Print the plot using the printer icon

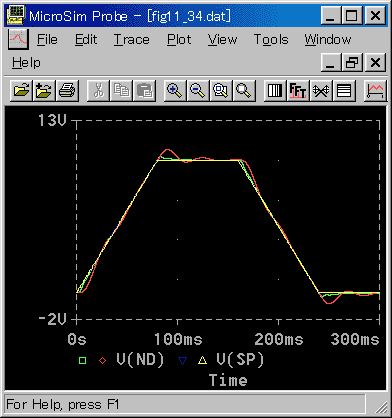[67, 90]
